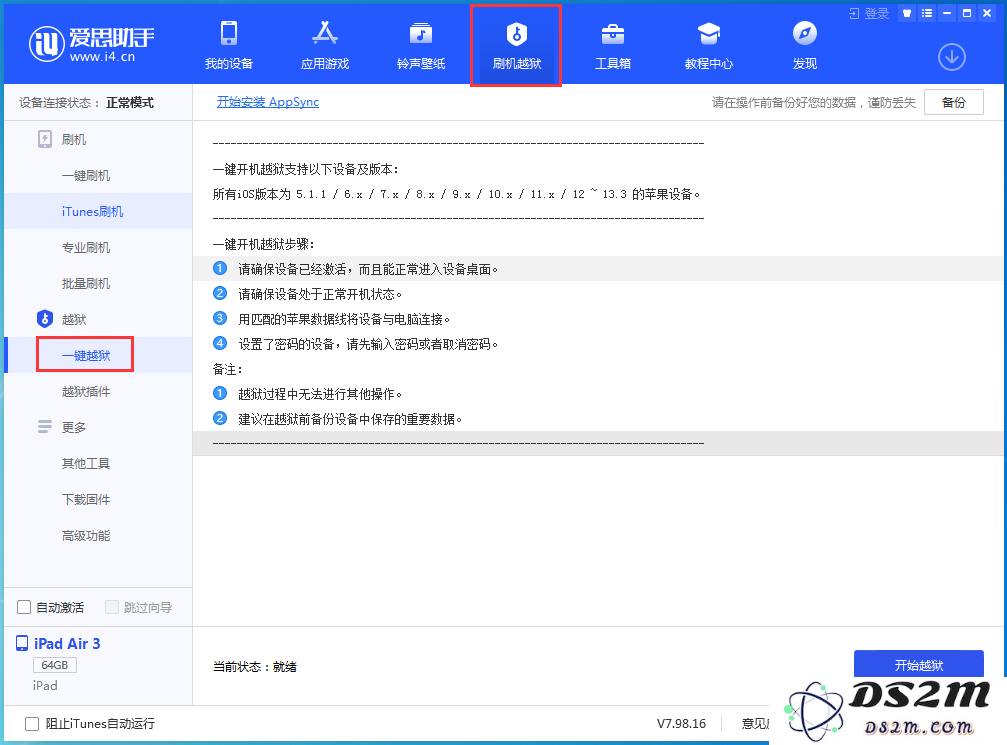Click the 登录 login icon

[x=854, y=13]
